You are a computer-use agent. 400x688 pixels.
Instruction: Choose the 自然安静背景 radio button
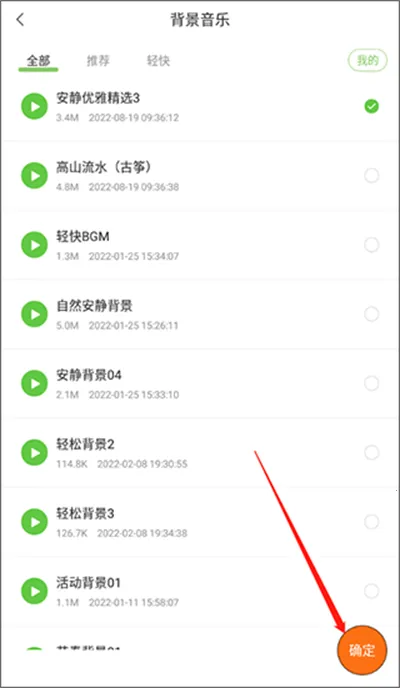click(371, 314)
